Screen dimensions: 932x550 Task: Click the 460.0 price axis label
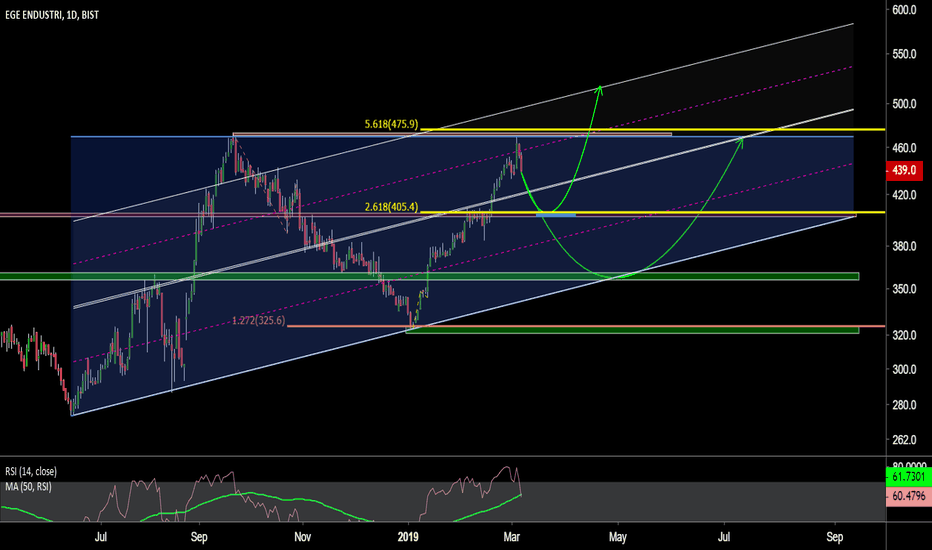(904, 147)
